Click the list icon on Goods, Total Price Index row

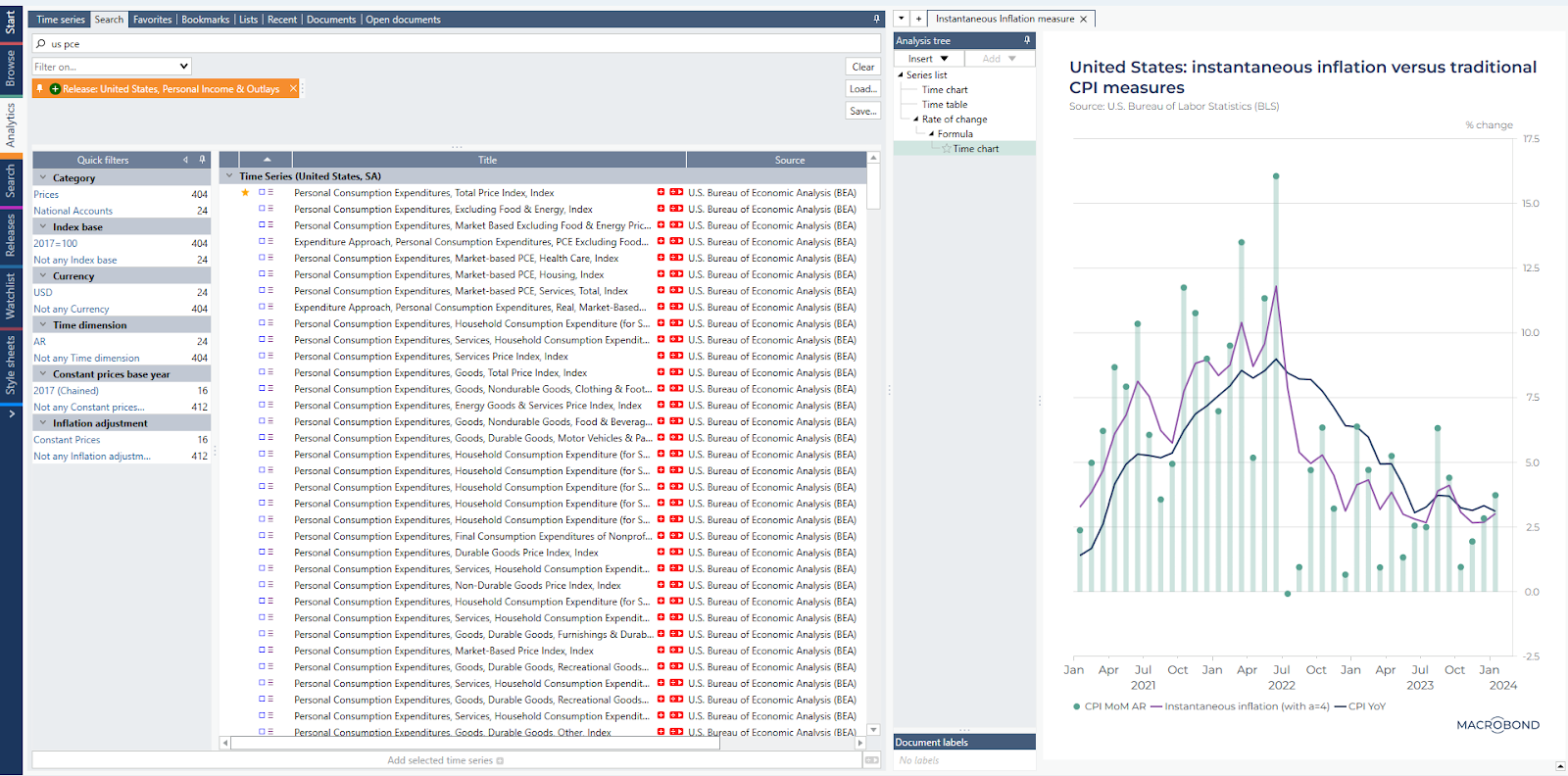pos(270,372)
